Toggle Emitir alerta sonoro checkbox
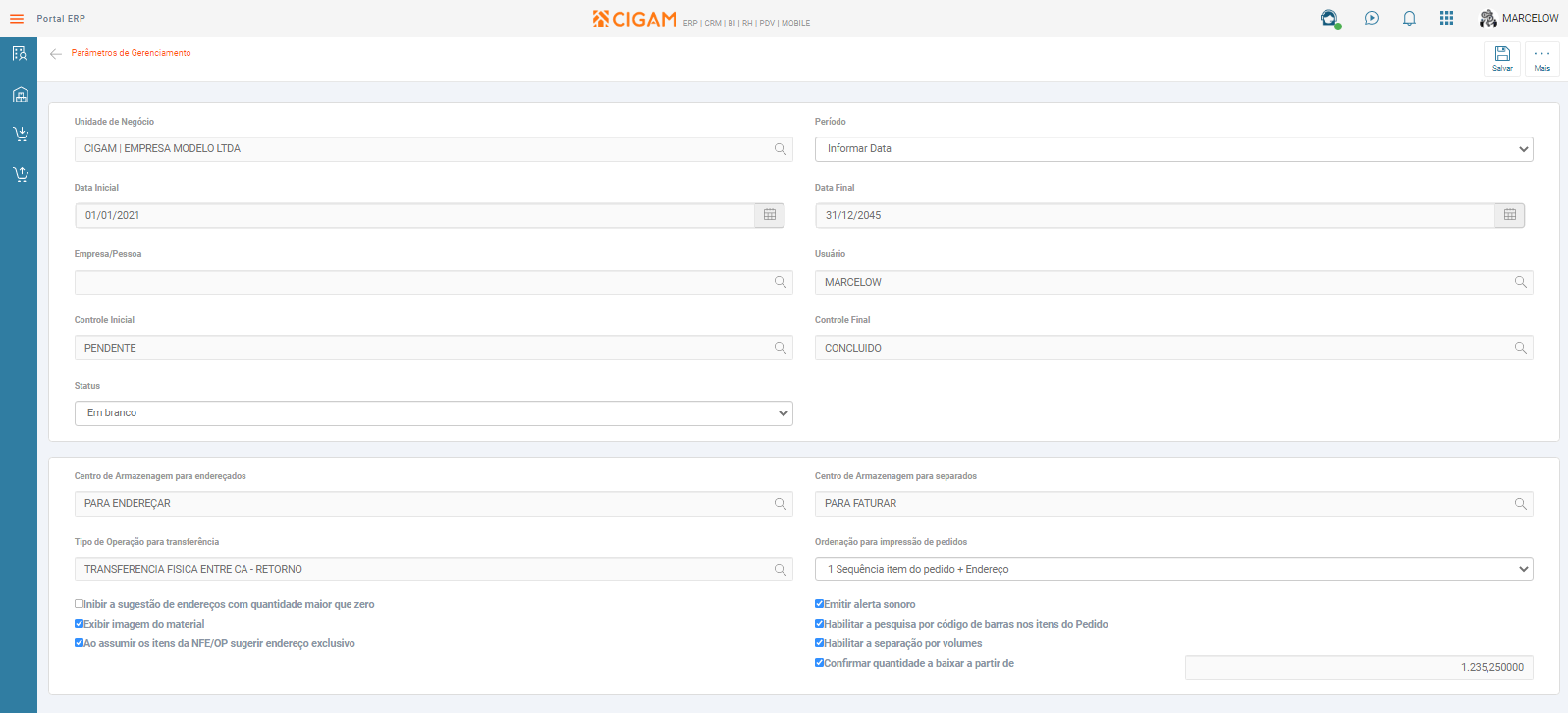Viewport: 1568px width, 713px height. pos(820,604)
